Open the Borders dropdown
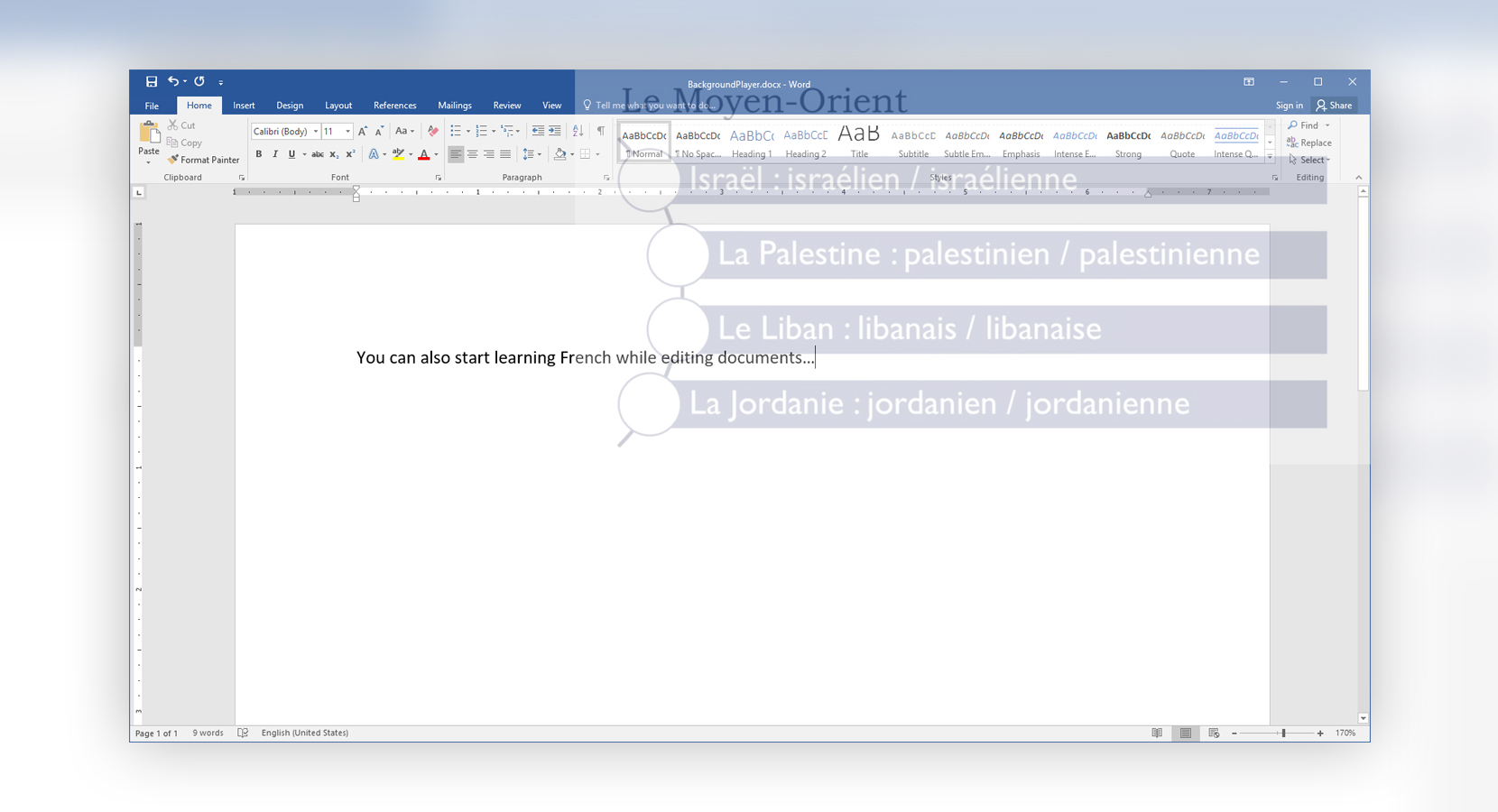This screenshot has width=1498, height=812. click(597, 154)
